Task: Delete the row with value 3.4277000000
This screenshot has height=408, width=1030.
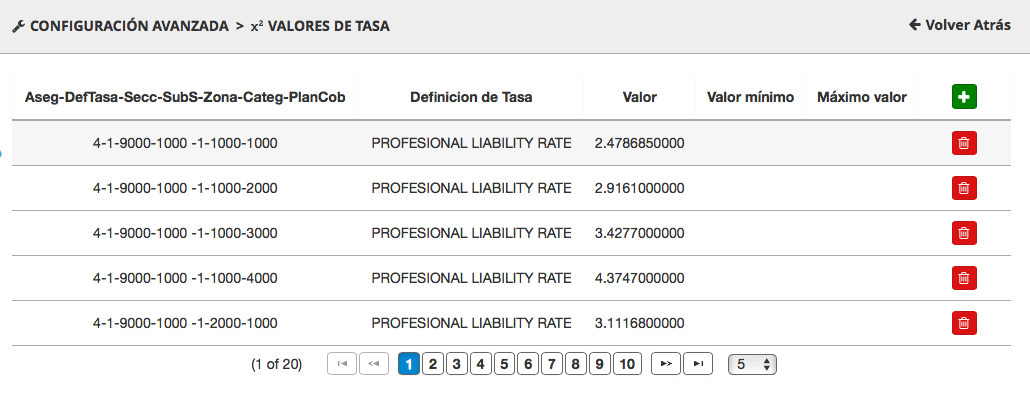Action: (x=964, y=233)
